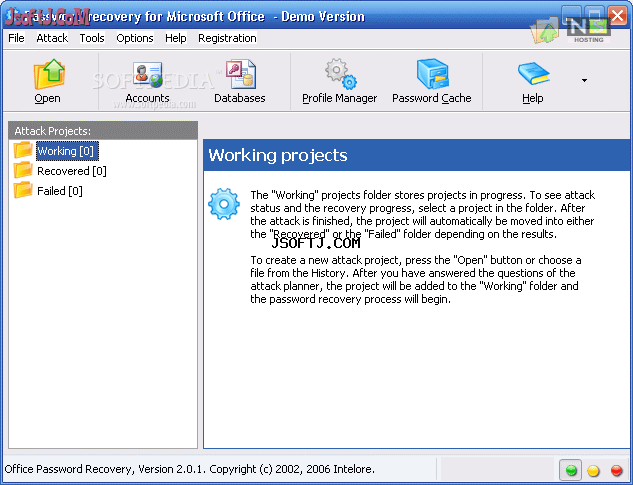The height and width of the screenshot is (485, 633).
Task: Click the folder icon beside Failed [0]
Action: pyautogui.click(x=23, y=190)
